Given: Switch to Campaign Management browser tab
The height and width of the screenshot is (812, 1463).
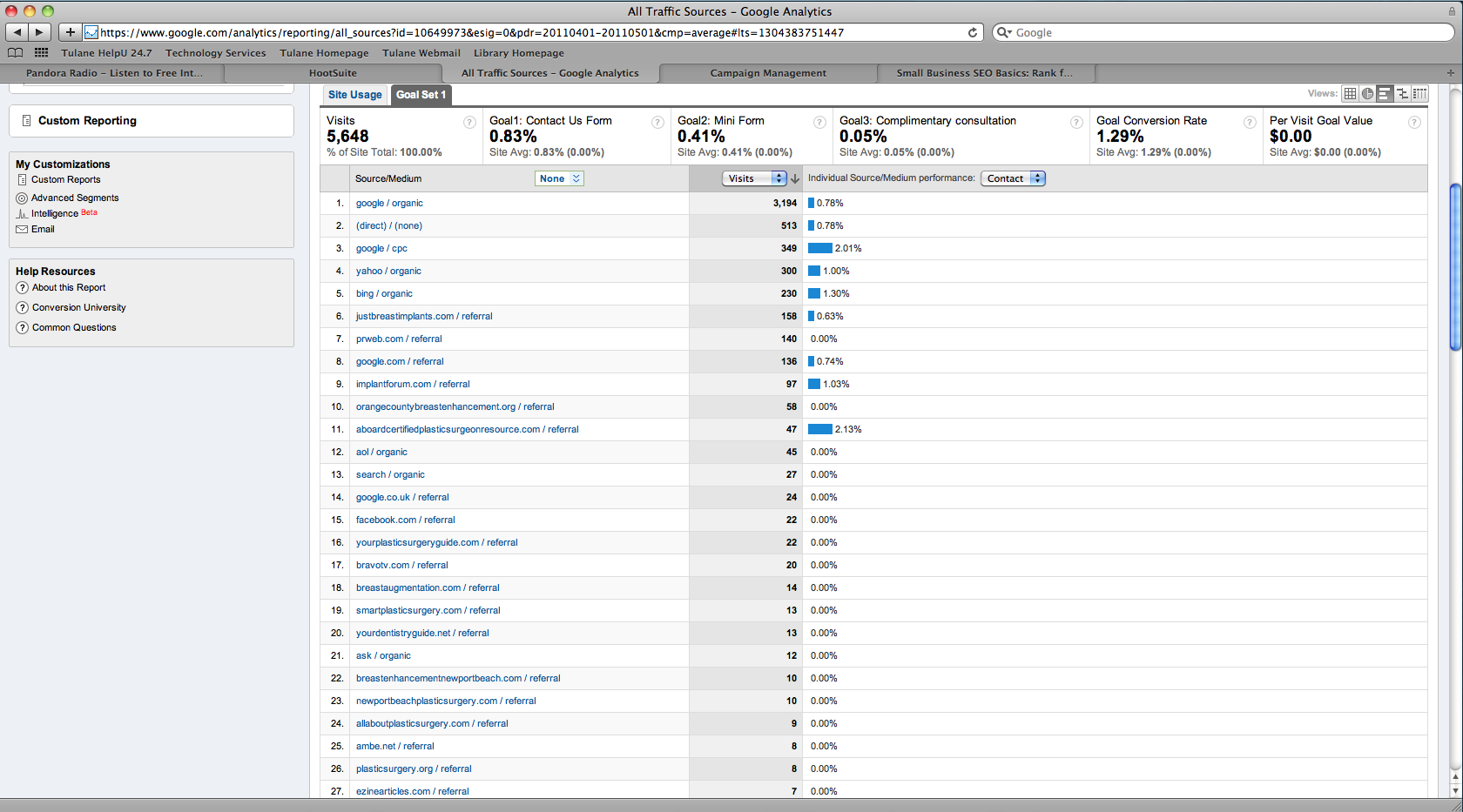Looking at the screenshot, I should (x=768, y=73).
